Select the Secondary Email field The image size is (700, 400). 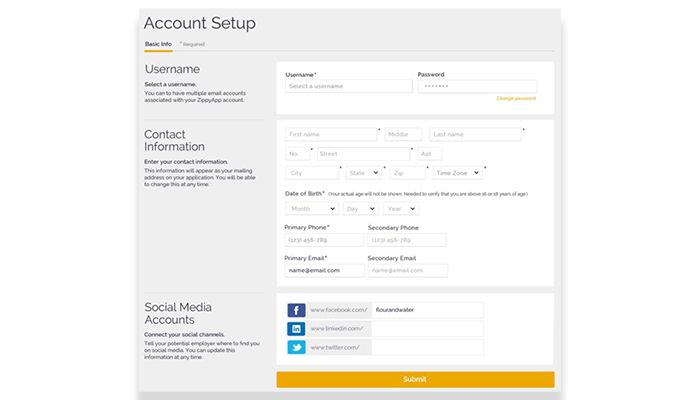pyautogui.click(x=408, y=271)
